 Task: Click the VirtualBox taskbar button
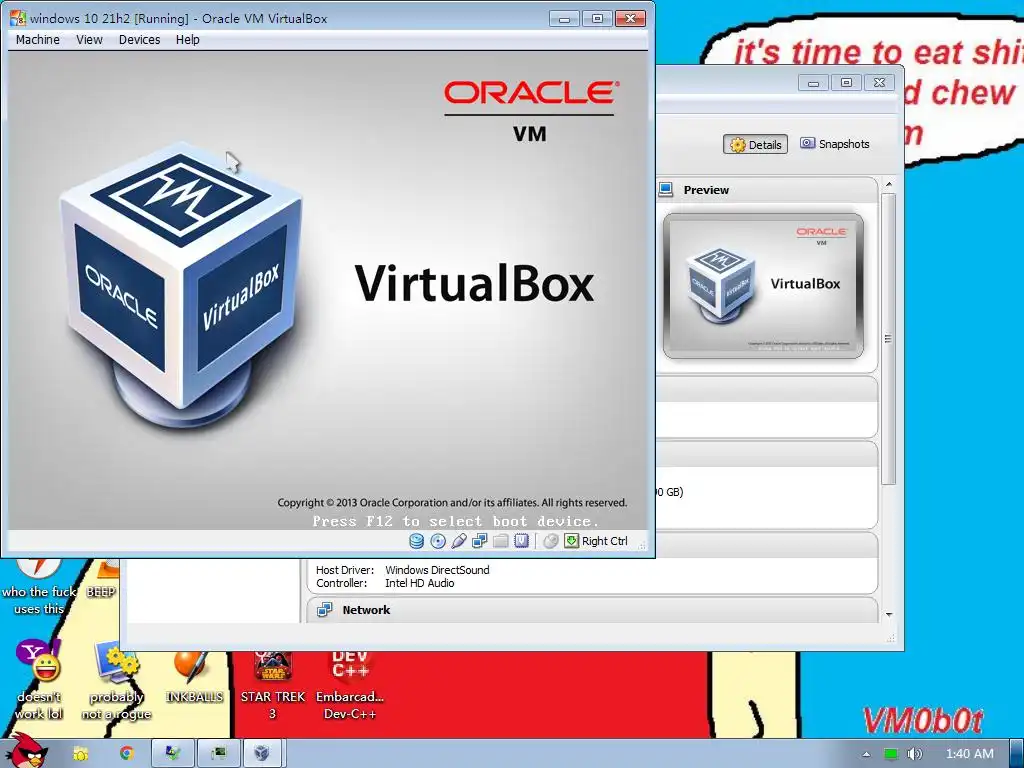tap(263, 754)
